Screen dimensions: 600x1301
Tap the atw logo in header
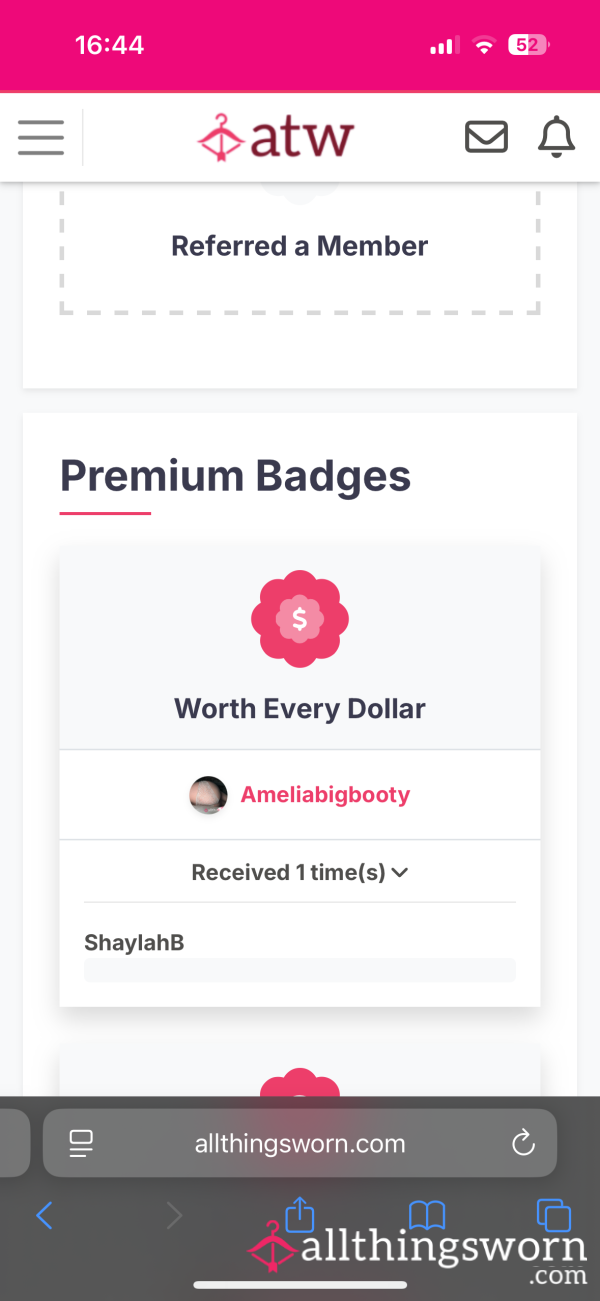click(x=275, y=138)
